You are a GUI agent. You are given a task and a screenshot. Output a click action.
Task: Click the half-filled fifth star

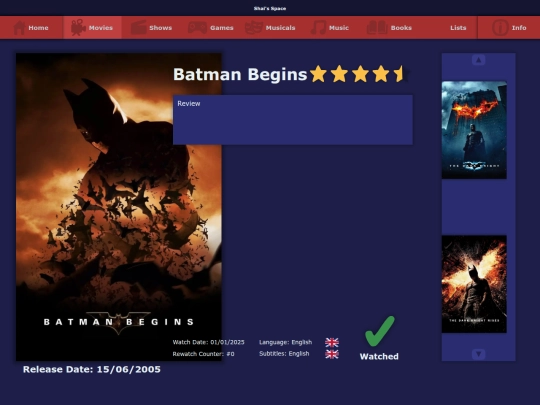click(x=401, y=74)
